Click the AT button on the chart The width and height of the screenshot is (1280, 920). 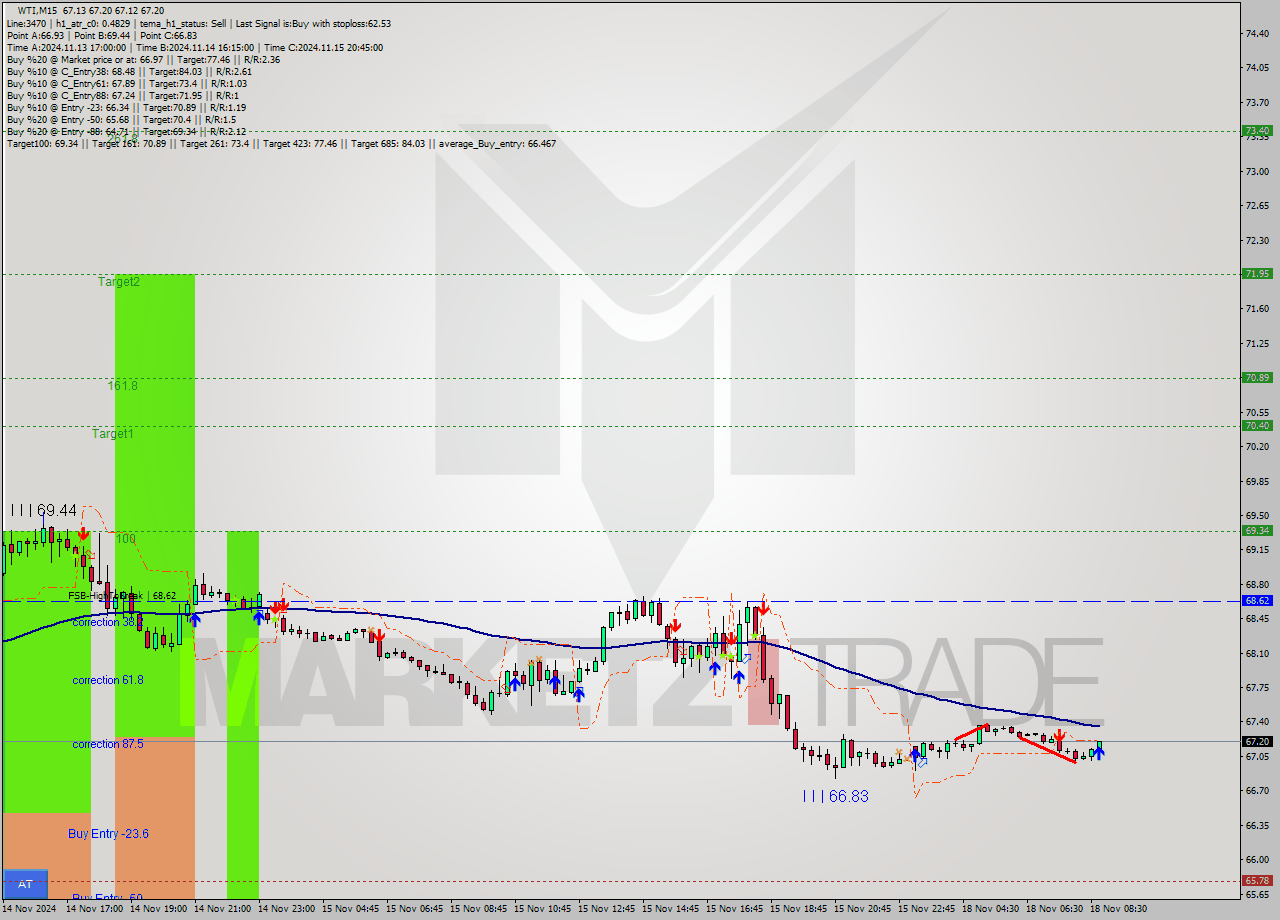(25, 884)
